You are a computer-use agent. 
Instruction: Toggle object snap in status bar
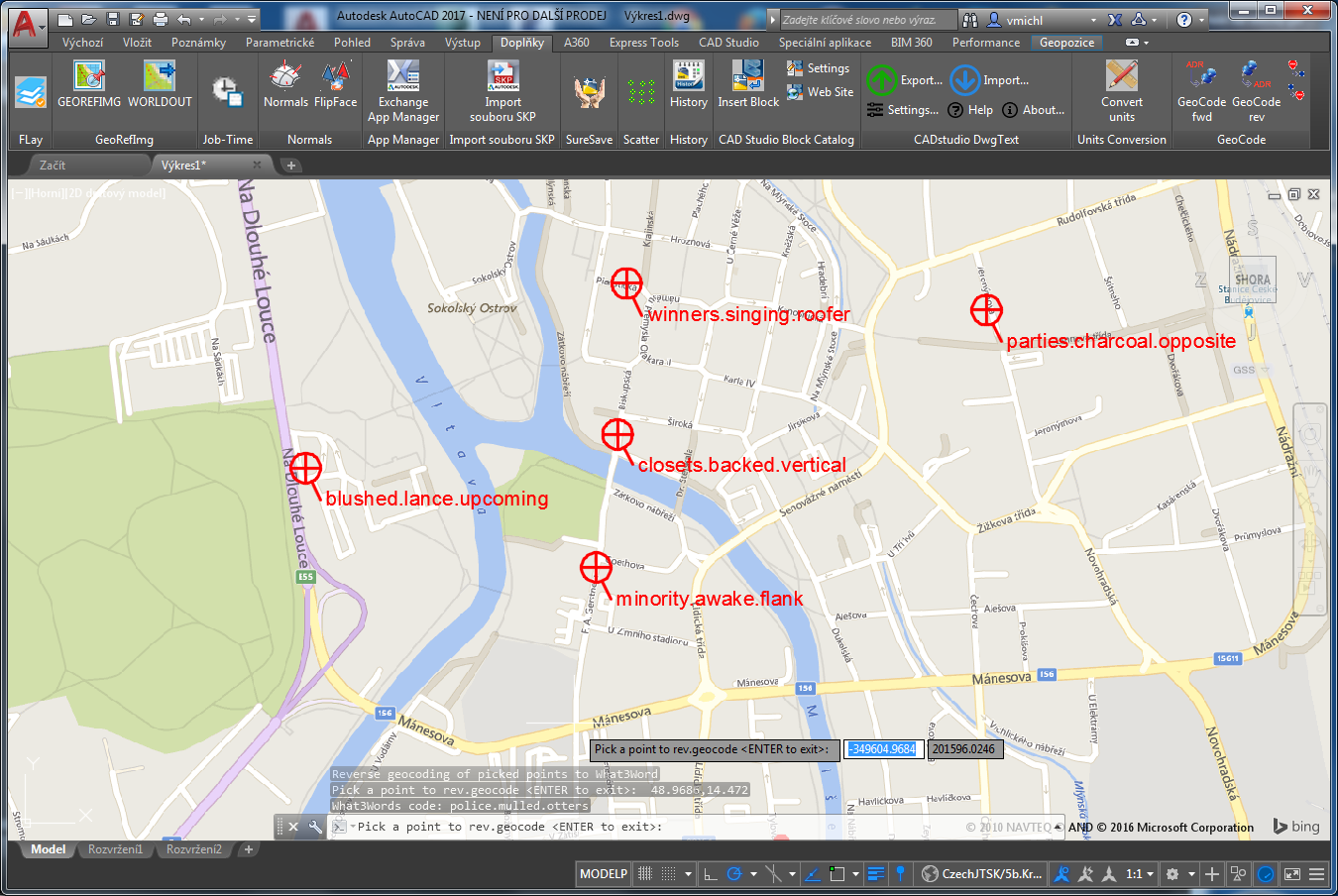pos(838,874)
